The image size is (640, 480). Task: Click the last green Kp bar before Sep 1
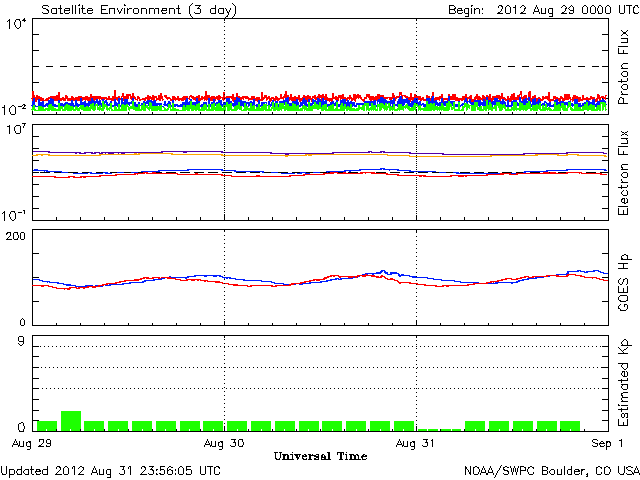(x=570, y=426)
